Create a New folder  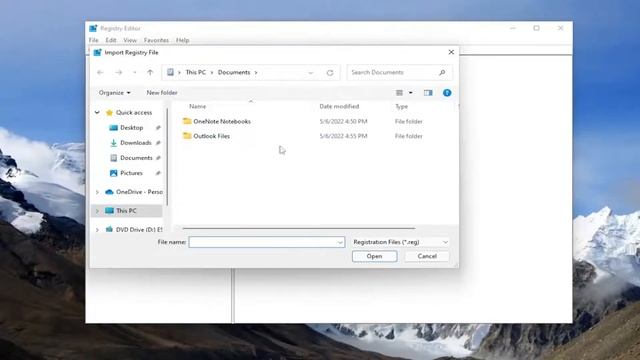(x=162, y=93)
